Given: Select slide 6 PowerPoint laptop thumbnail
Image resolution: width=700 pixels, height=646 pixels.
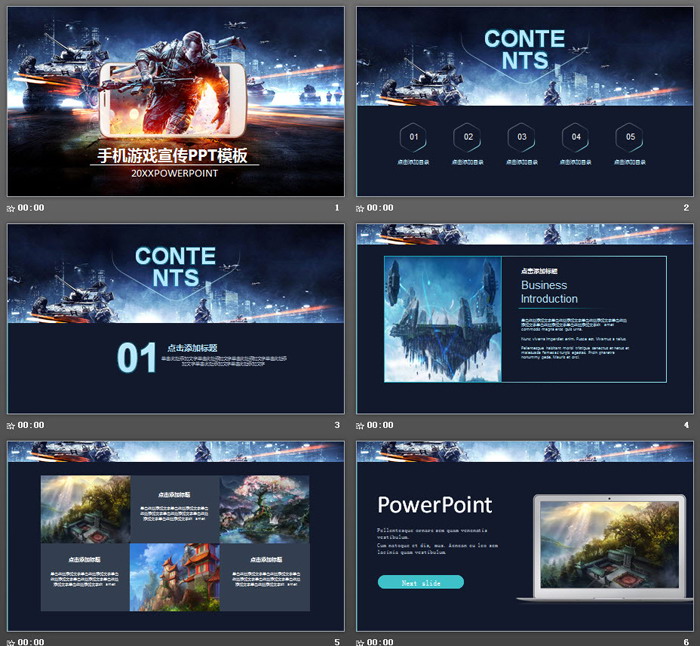Looking at the screenshot, I should click(525, 536).
